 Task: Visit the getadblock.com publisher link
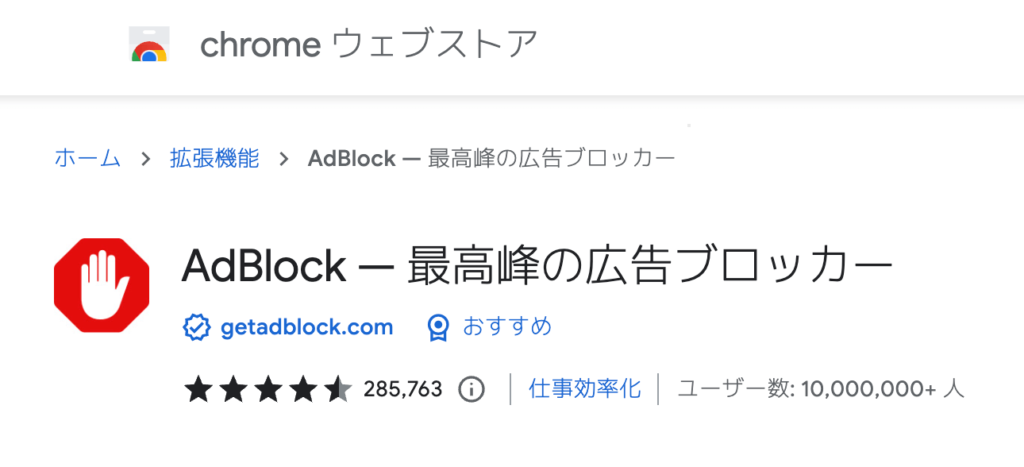(x=307, y=327)
